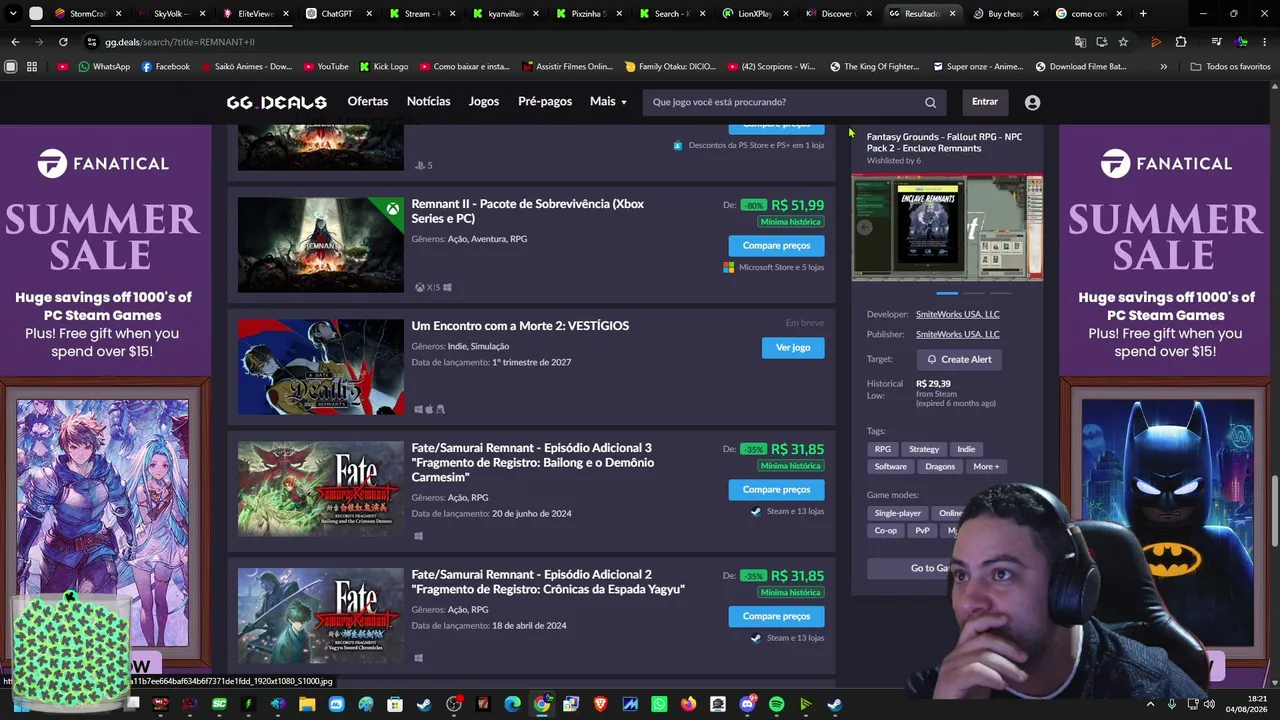Open the 'Ofertas' menu

click(368, 102)
